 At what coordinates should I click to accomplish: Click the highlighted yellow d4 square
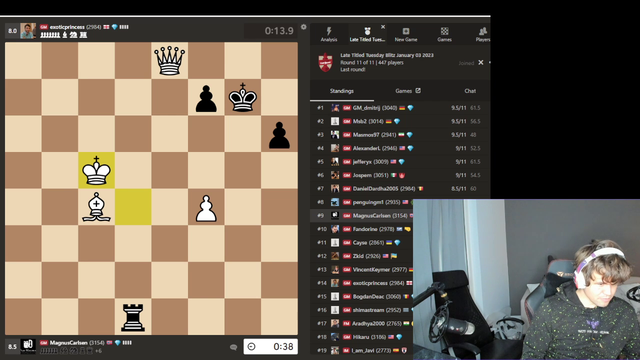pos(133,207)
